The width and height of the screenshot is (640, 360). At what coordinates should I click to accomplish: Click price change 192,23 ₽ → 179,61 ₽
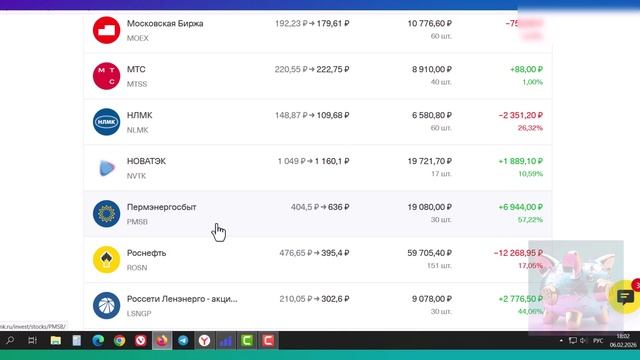click(312, 23)
